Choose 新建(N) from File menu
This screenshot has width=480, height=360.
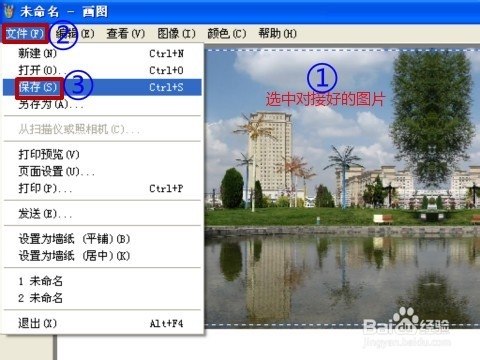pyautogui.click(x=102, y=53)
